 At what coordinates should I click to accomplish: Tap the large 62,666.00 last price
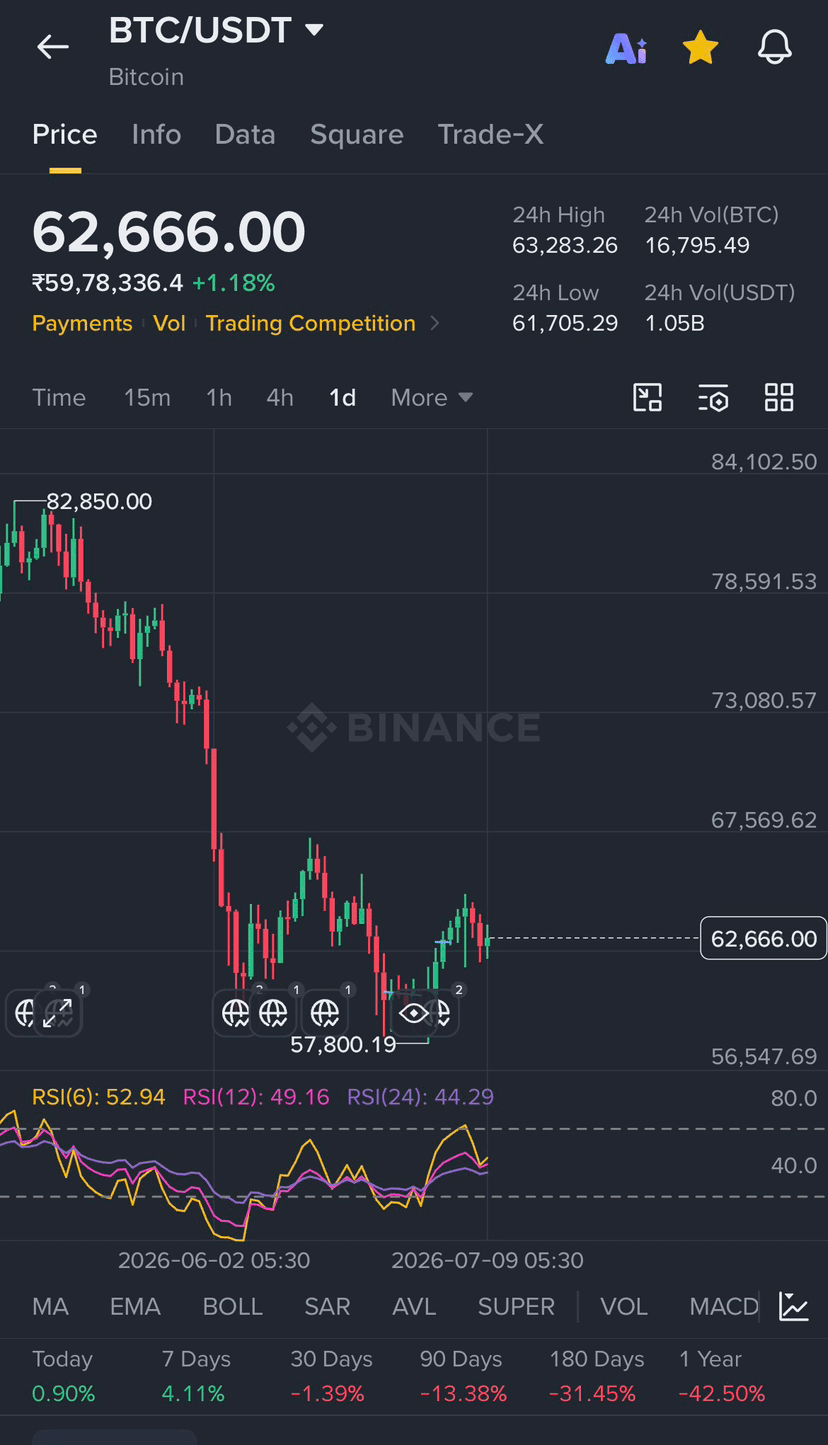[x=169, y=232]
